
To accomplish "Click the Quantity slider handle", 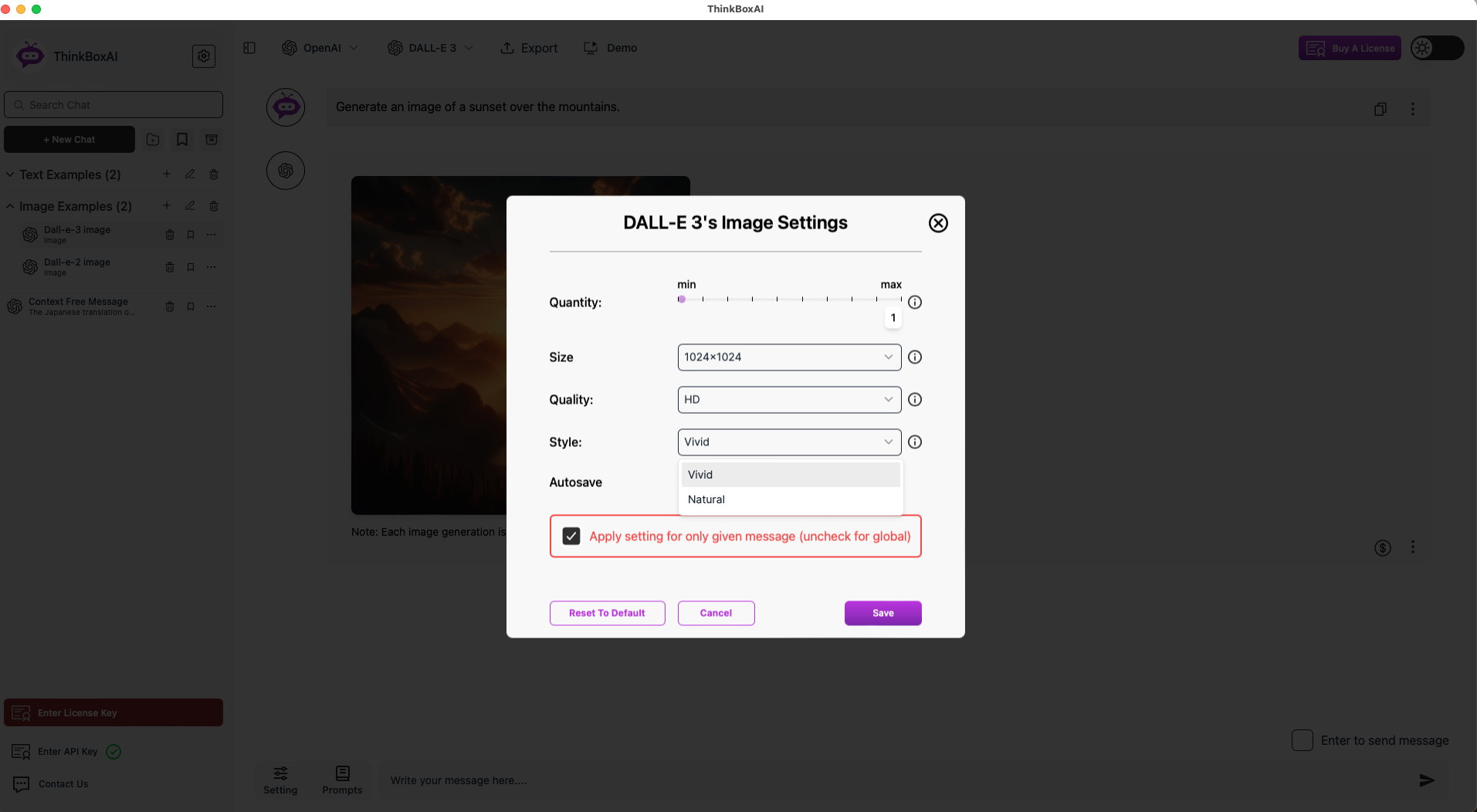I will [682, 299].
